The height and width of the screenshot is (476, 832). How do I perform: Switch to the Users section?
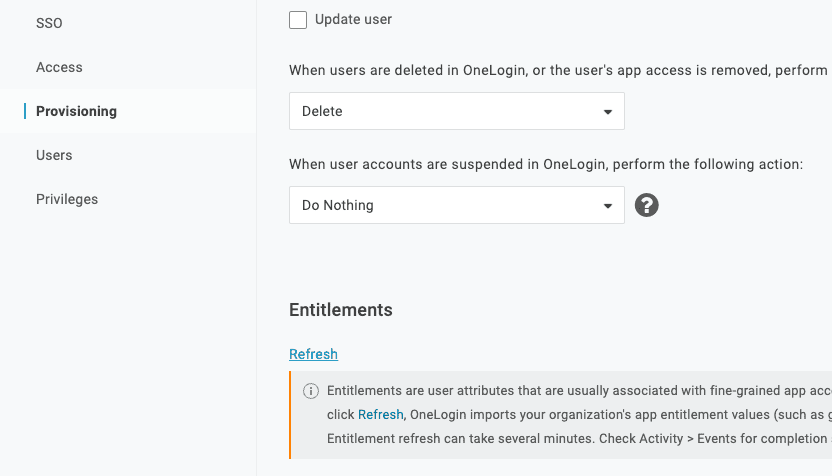click(54, 155)
